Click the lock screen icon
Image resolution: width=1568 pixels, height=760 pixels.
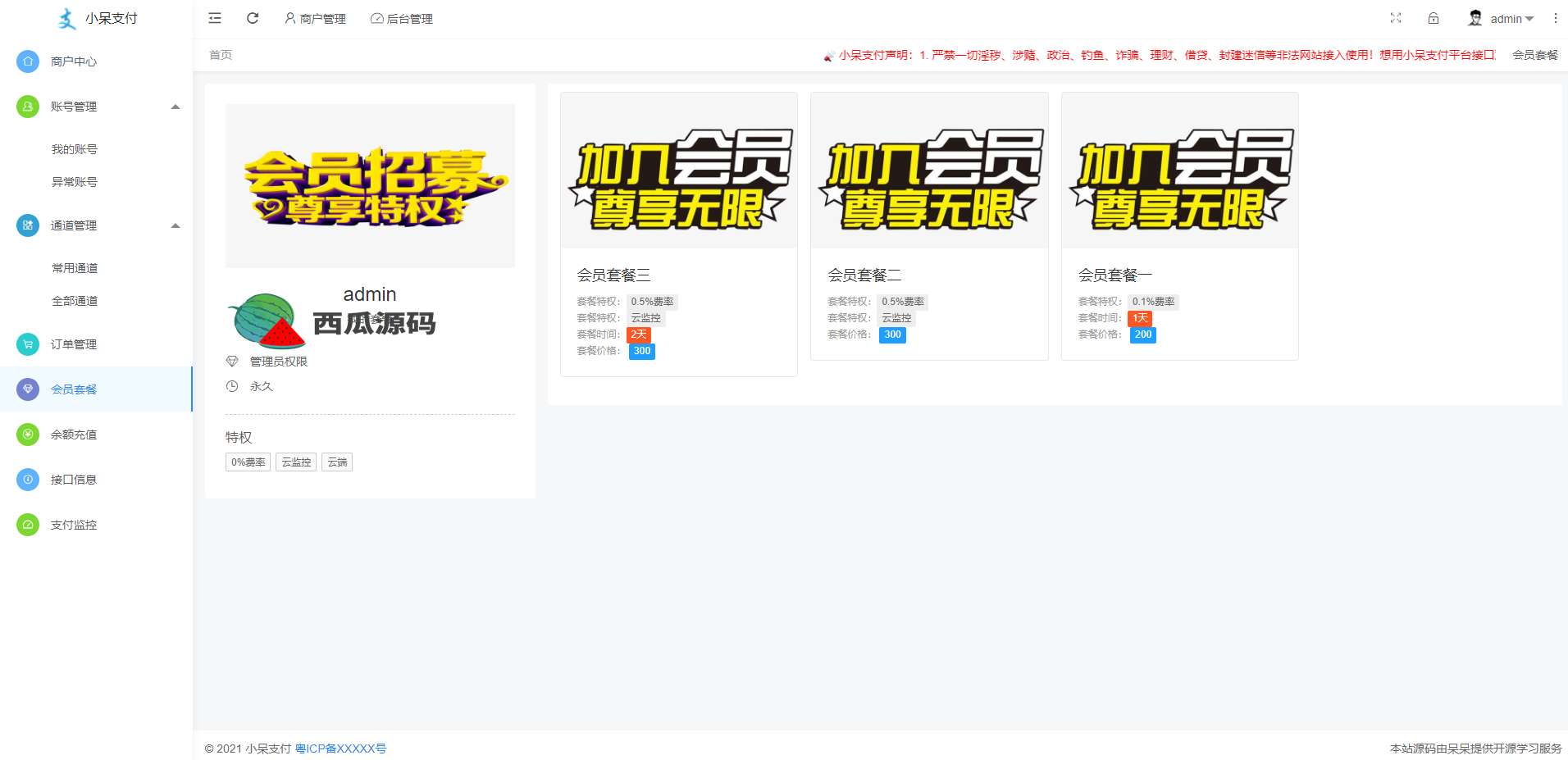1434,18
